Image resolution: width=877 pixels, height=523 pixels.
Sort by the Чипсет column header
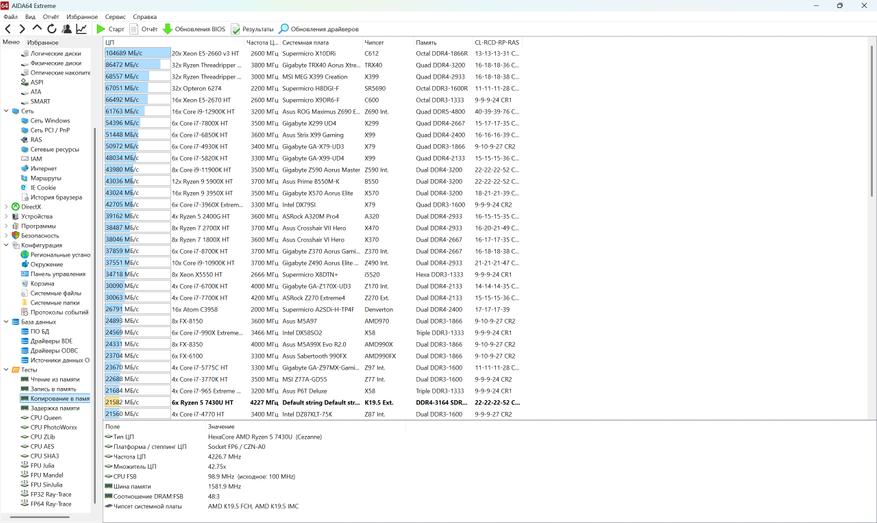coord(388,43)
